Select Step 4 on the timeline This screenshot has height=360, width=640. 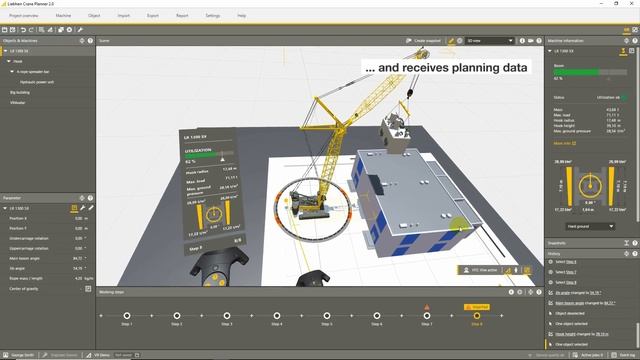277,316
